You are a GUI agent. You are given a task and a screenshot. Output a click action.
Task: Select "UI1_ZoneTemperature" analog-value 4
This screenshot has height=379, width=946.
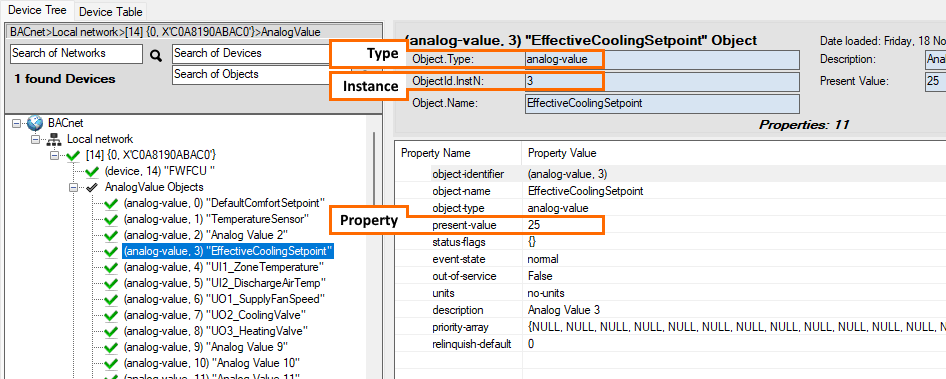(224, 267)
